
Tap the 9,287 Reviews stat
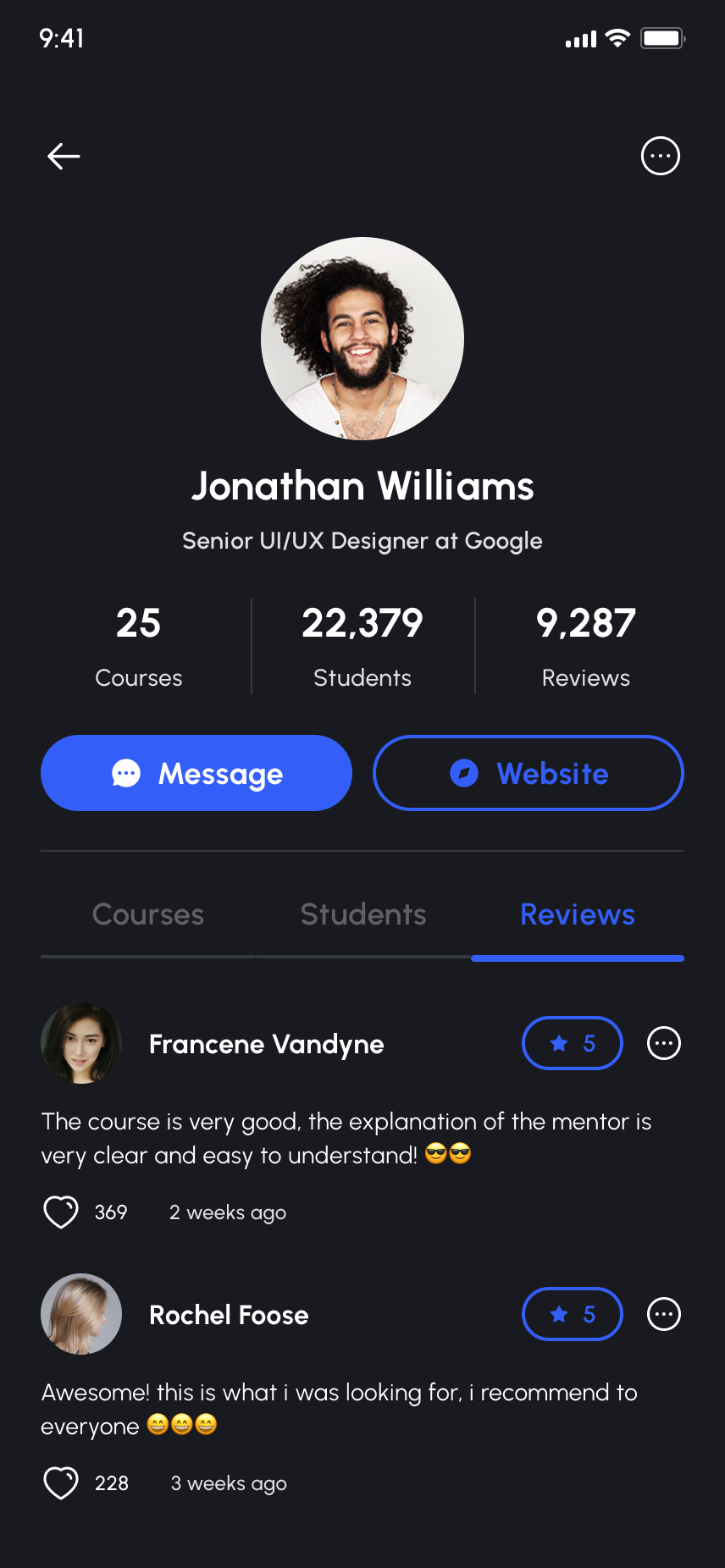[x=586, y=645]
